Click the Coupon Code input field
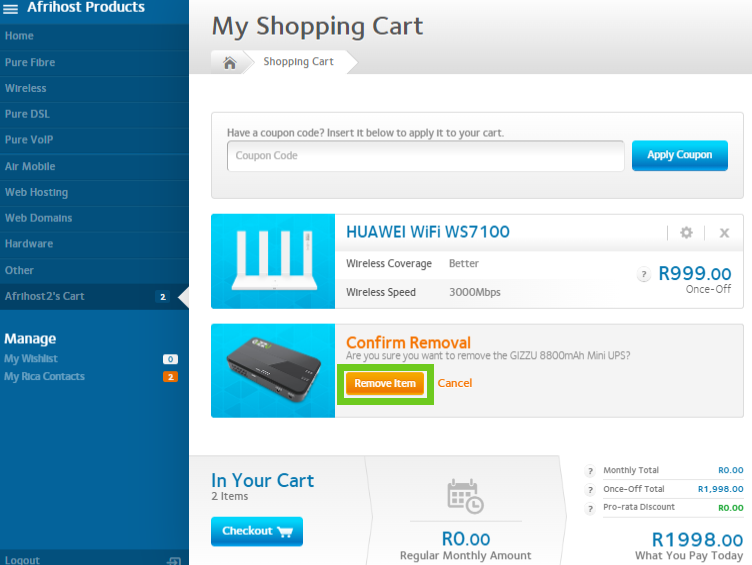The image size is (752, 565). pos(426,156)
